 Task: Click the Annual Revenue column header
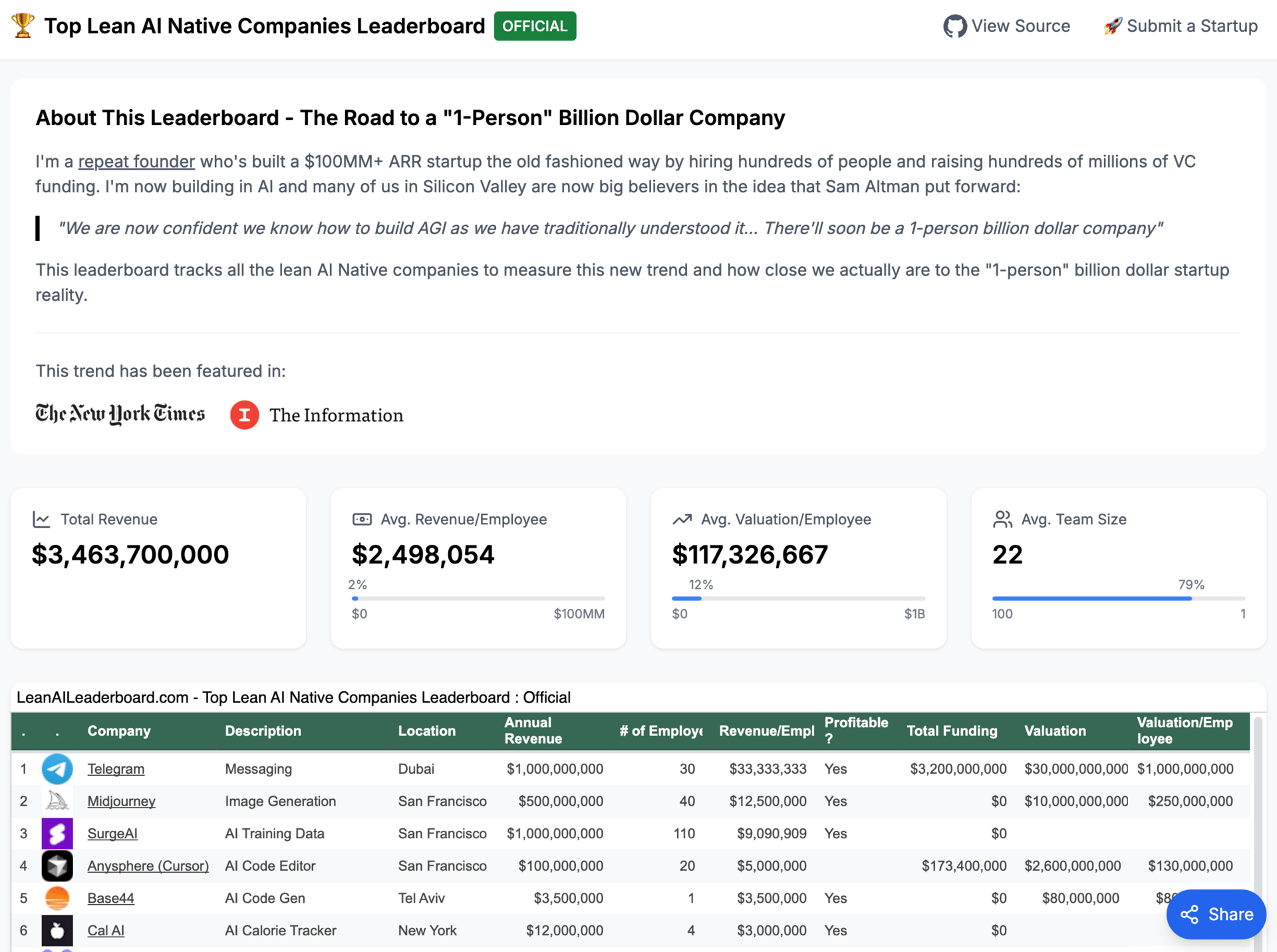click(533, 730)
